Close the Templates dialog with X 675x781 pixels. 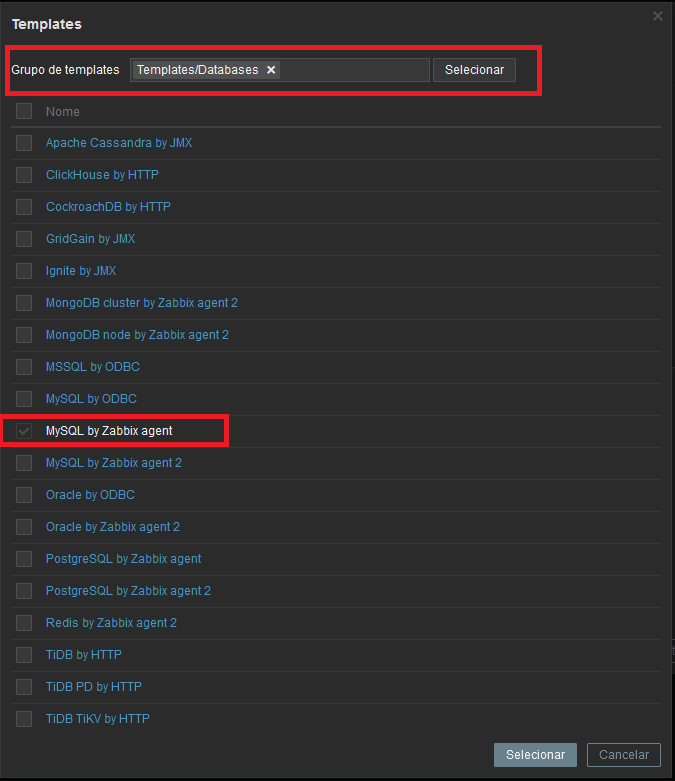[x=658, y=16]
